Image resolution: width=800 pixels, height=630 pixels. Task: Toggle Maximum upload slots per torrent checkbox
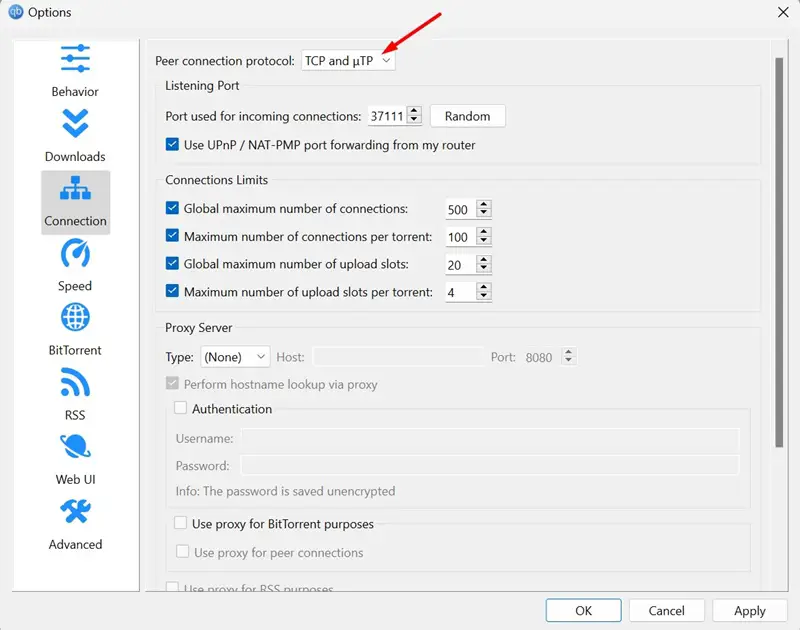point(172,291)
